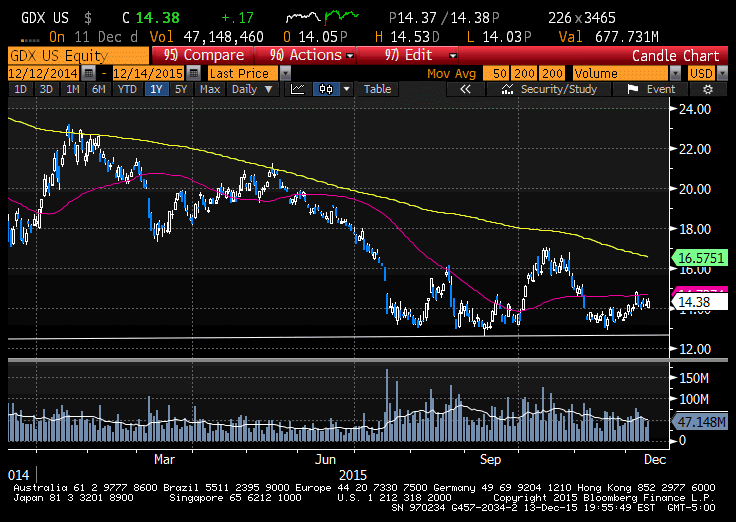Screen dimensions: 736x522
Task: Open the Edit menu dropdown
Action: click(408, 55)
